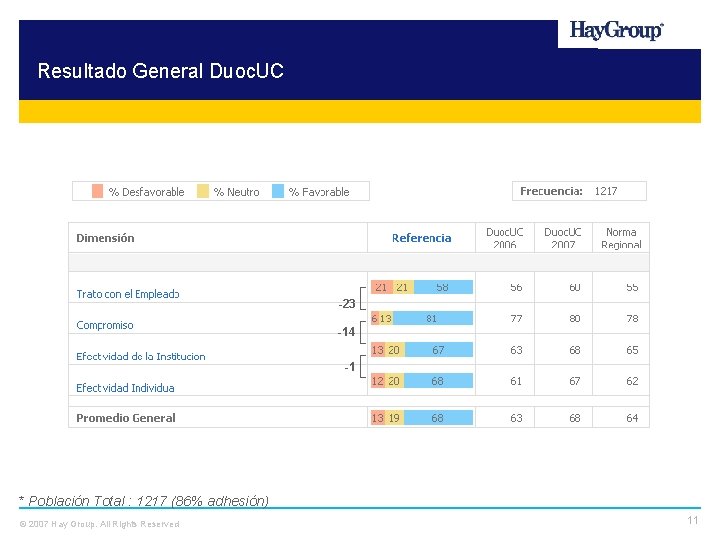This screenshot has height=540, width=720.
Task: Click the Población Total footnote text
Action: point(144,501)
